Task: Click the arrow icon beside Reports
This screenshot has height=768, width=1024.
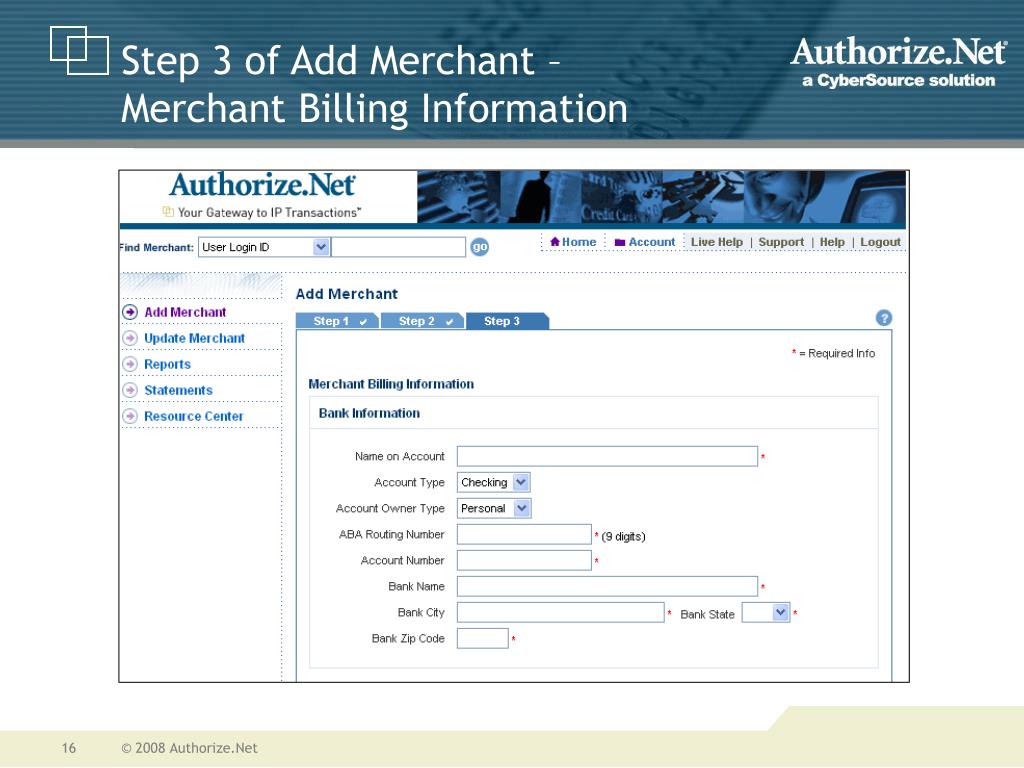Action: coord(130,364)
